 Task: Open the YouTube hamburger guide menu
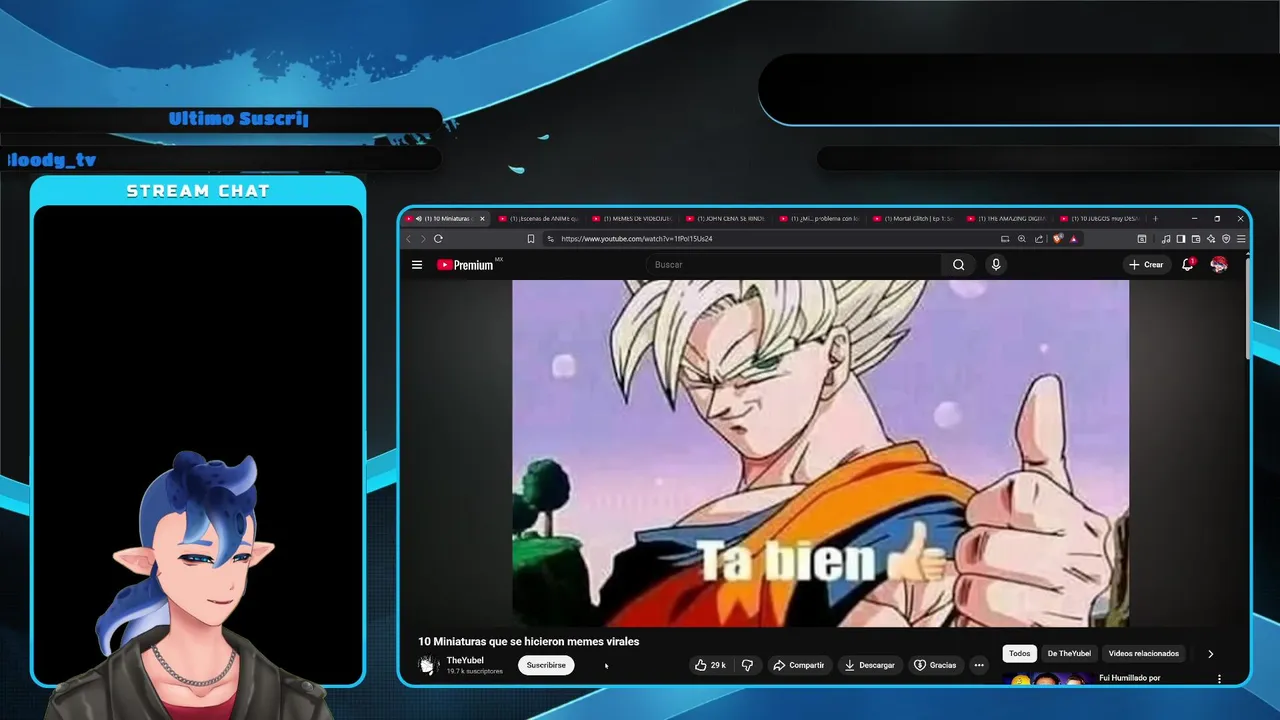(x=417, y=265)
